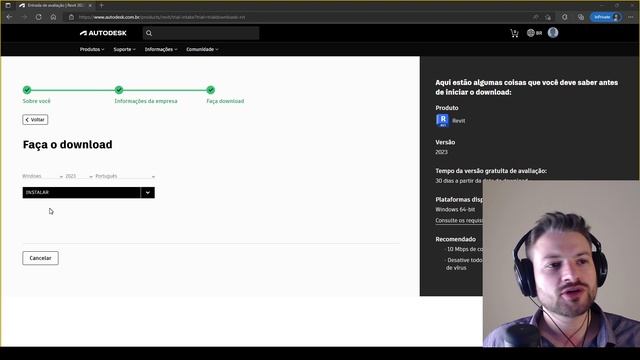Open the 2023 version dropdown

click(79, 176)
